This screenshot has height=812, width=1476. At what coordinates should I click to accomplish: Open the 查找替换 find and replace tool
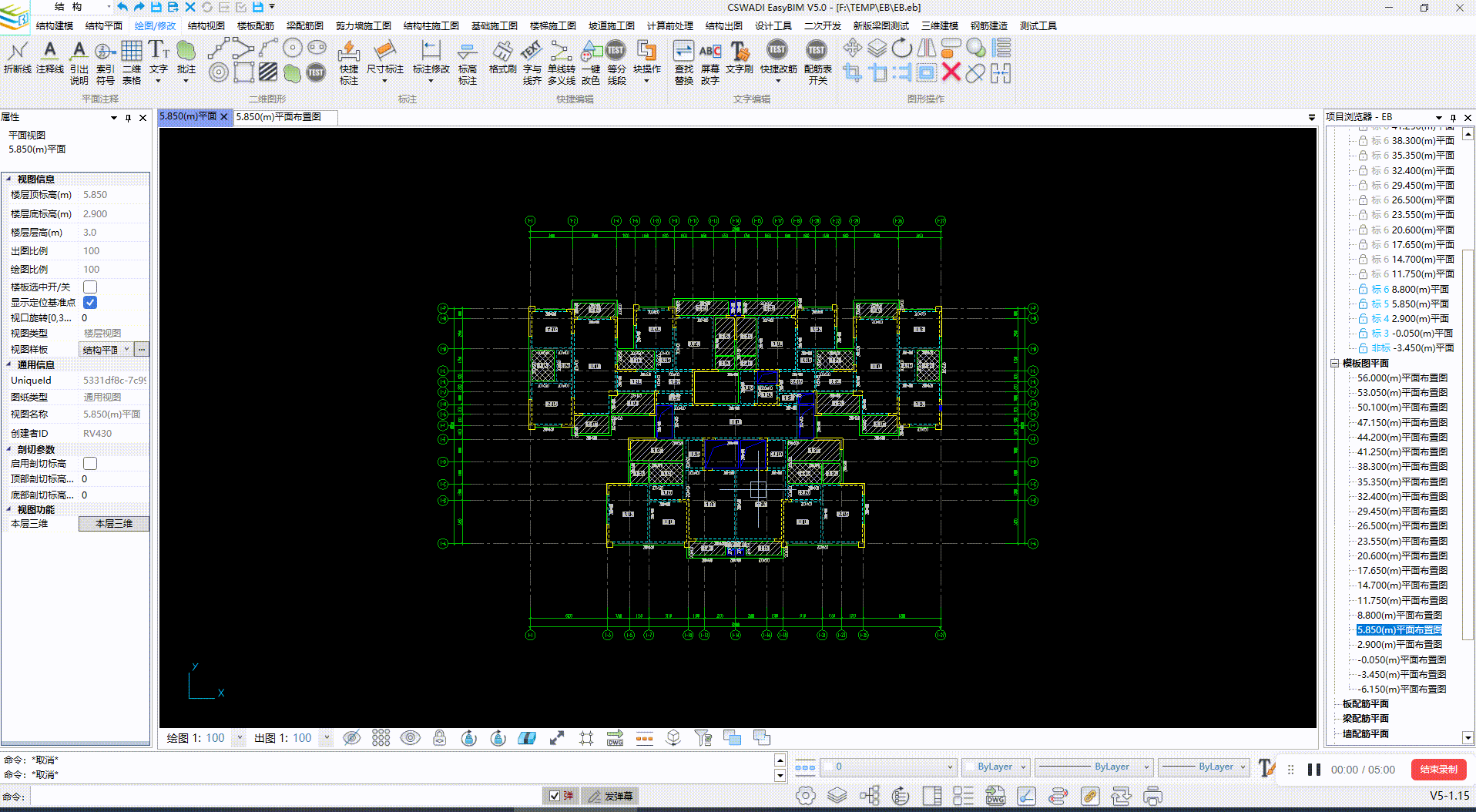coord(683,62)
